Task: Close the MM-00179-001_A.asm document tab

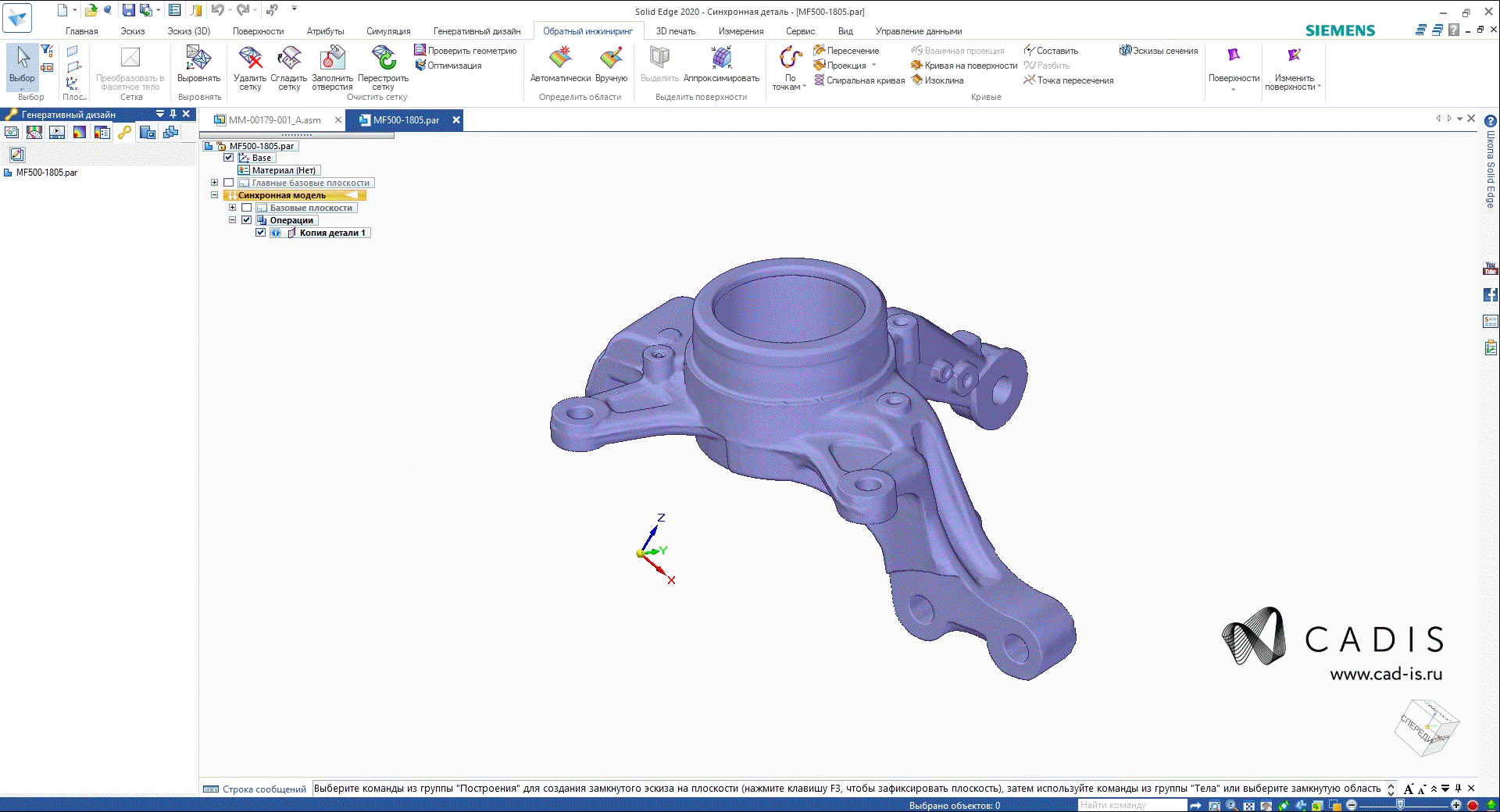Action: coord(338,120)
